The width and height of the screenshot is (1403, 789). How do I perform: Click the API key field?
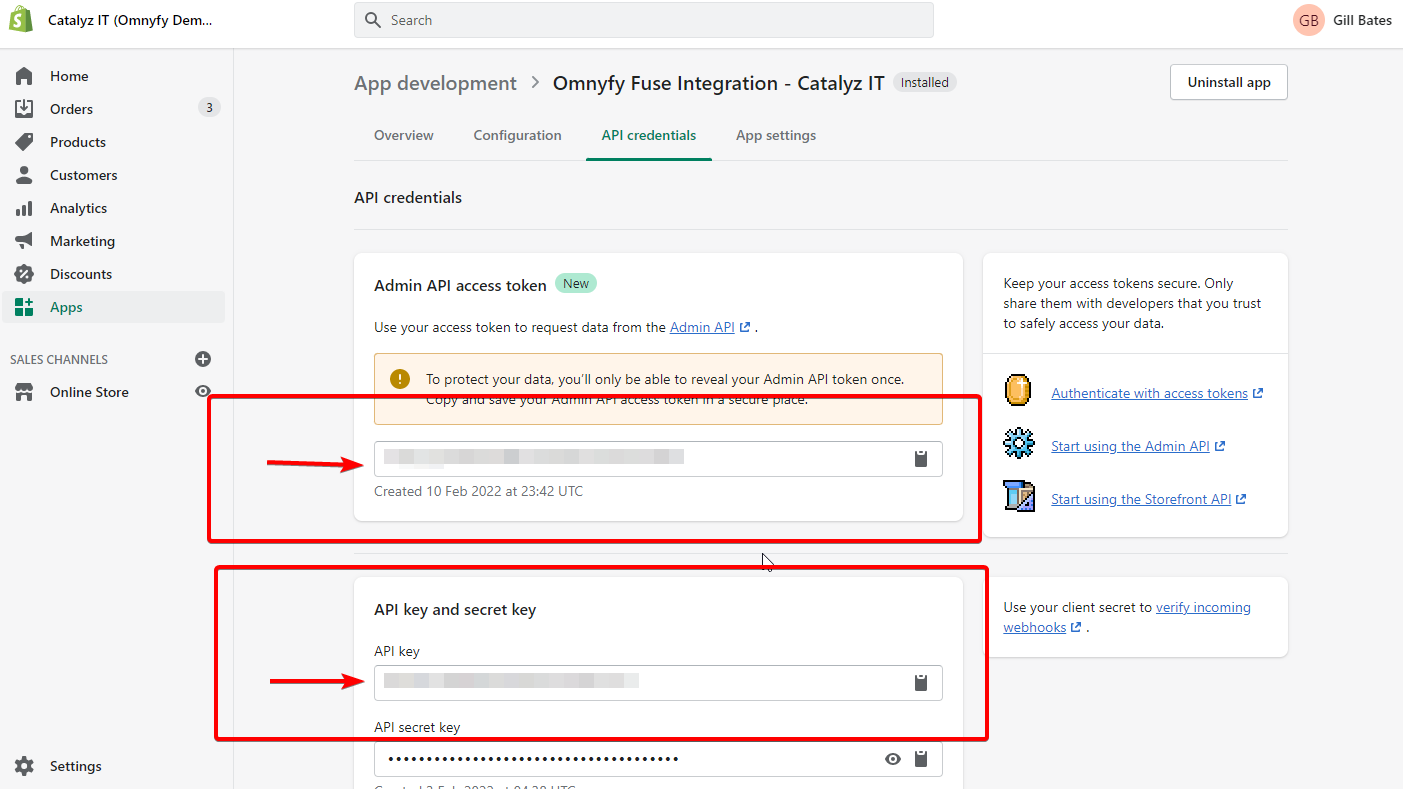658,683
